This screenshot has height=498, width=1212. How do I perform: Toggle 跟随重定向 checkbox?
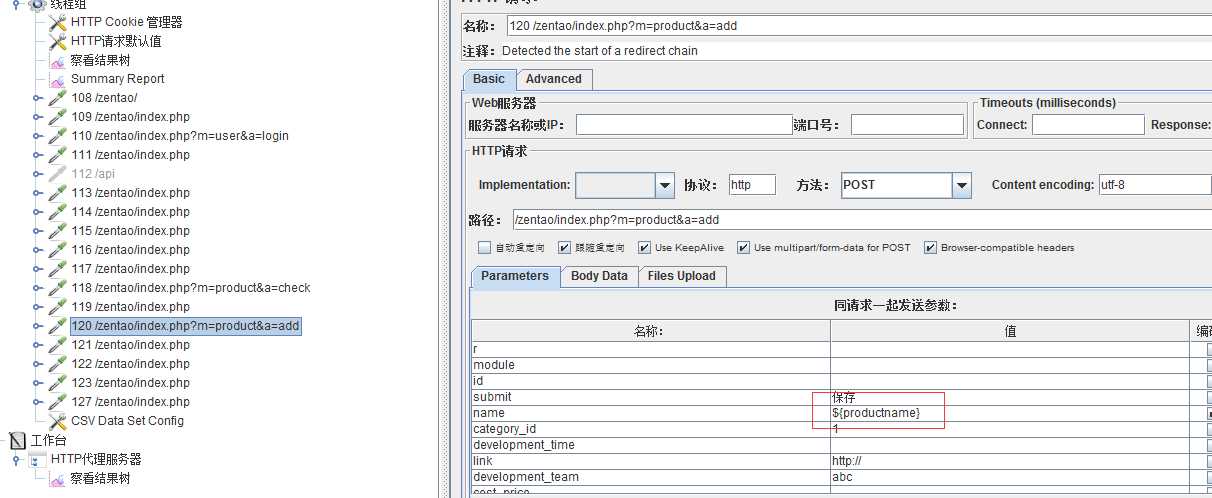coord(565,248)
